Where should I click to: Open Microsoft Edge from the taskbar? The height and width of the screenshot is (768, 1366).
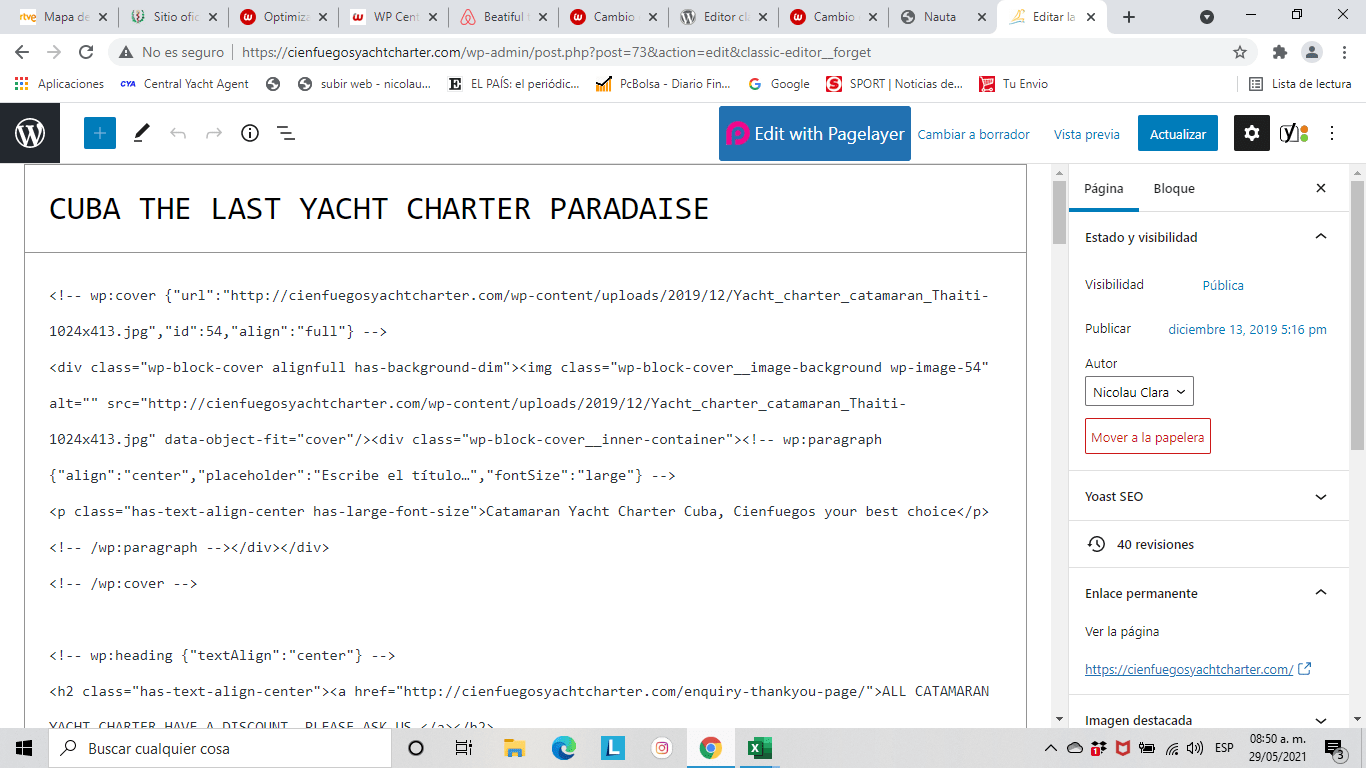point(564,748)
